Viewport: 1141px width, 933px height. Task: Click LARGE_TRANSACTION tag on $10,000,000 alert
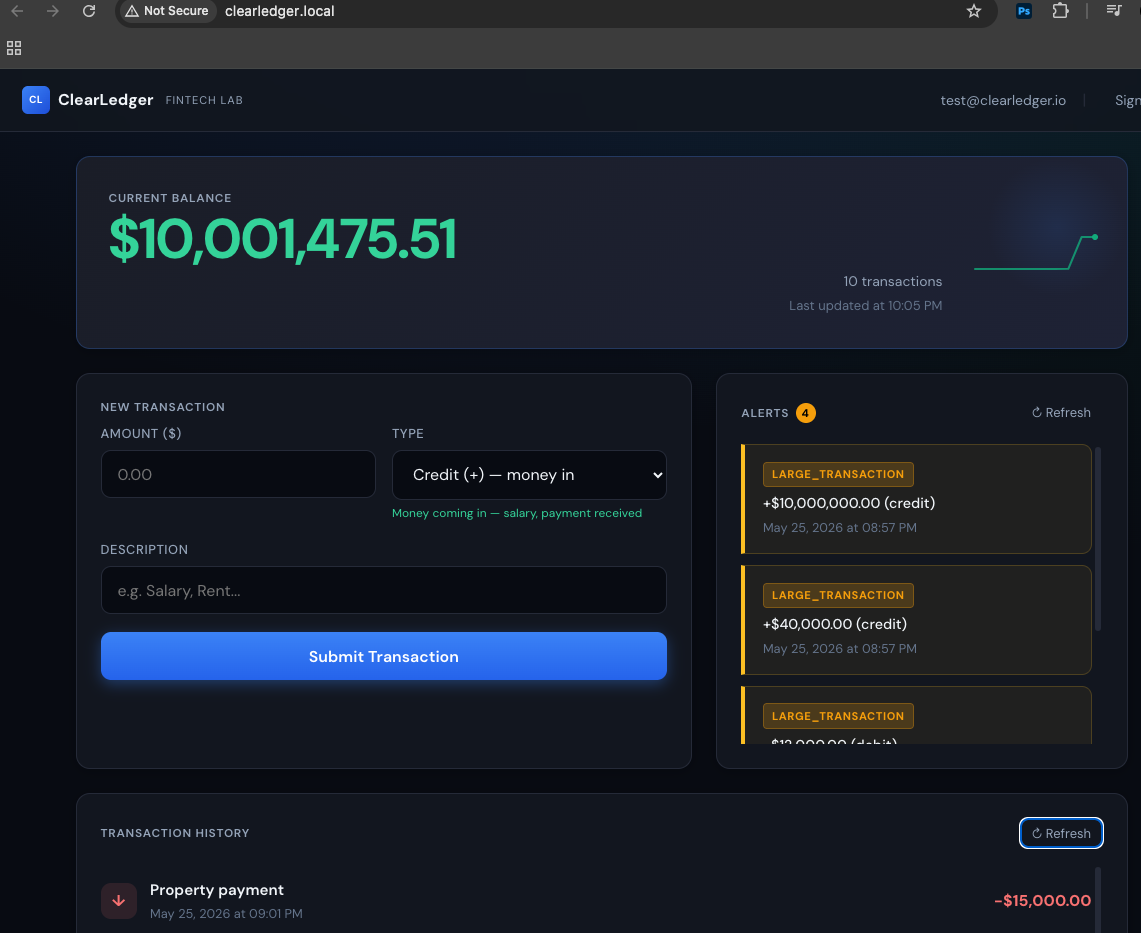(x=838, y=474)
